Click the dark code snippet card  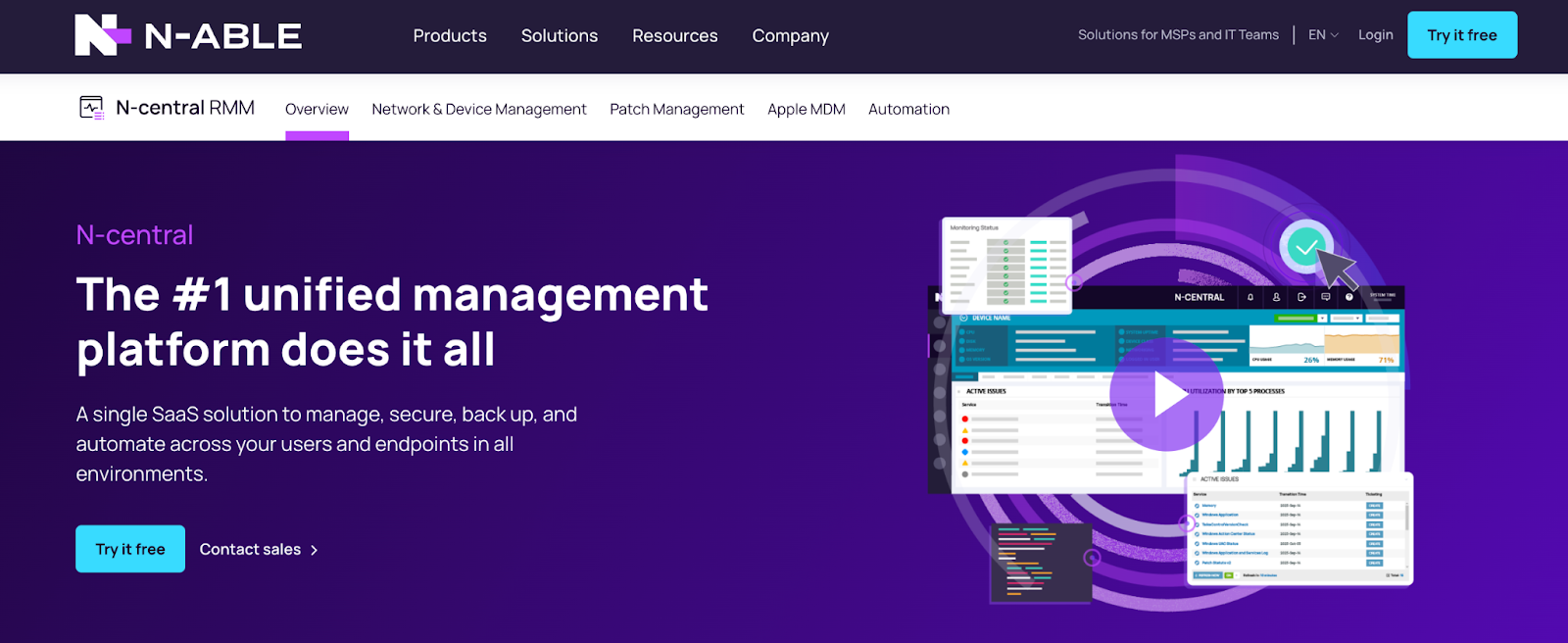tap(1041, 563)
